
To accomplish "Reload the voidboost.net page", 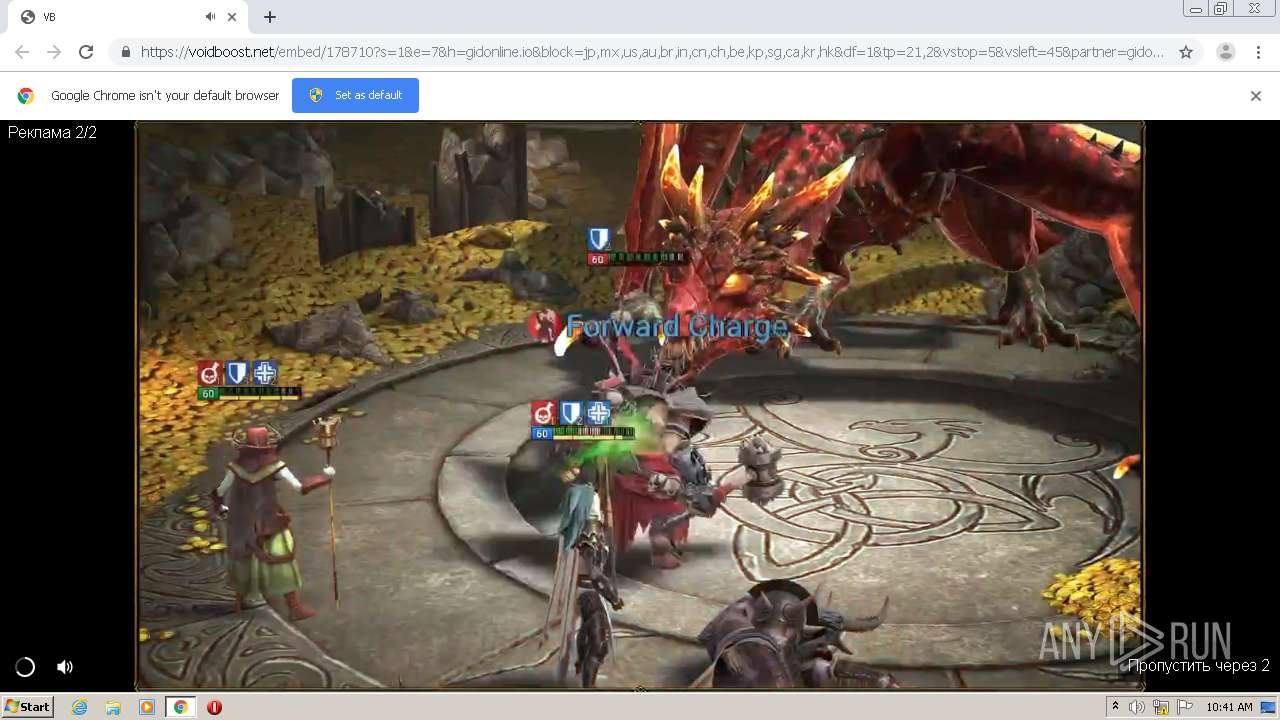I will pyautogui.click(x=86, y=52).
